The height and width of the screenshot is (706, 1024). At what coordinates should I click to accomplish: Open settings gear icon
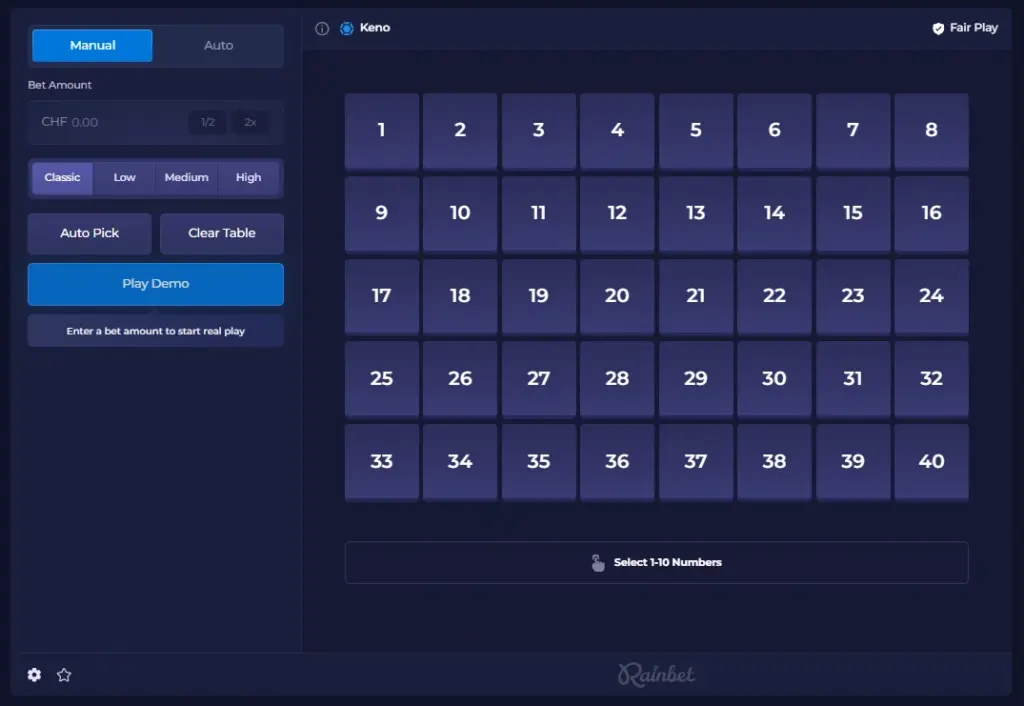(35, 675)
